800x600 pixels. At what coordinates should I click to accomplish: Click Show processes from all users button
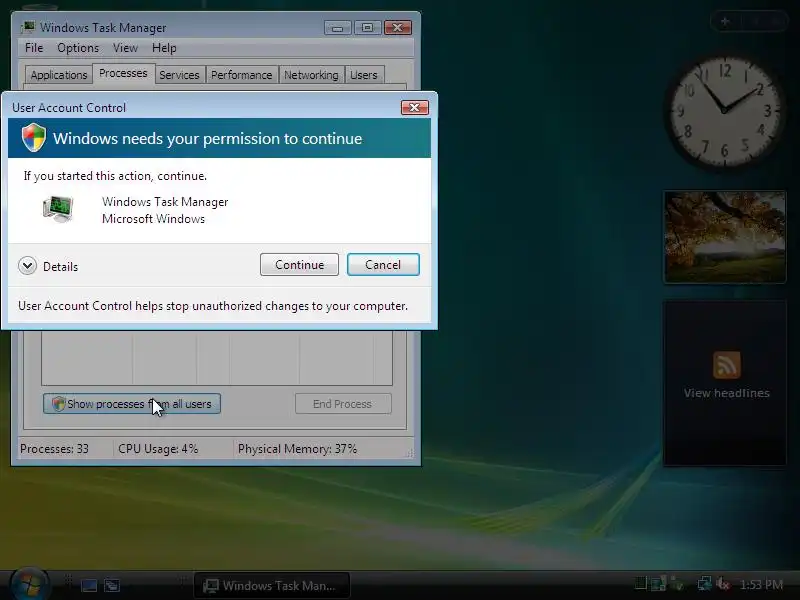132,404
